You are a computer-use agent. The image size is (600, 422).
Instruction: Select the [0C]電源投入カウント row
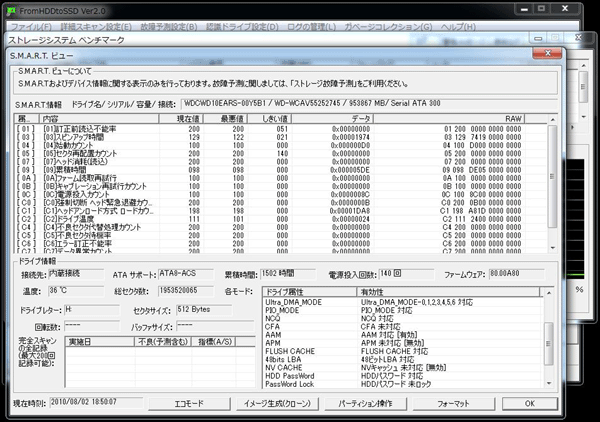click(x=281, y=194)
